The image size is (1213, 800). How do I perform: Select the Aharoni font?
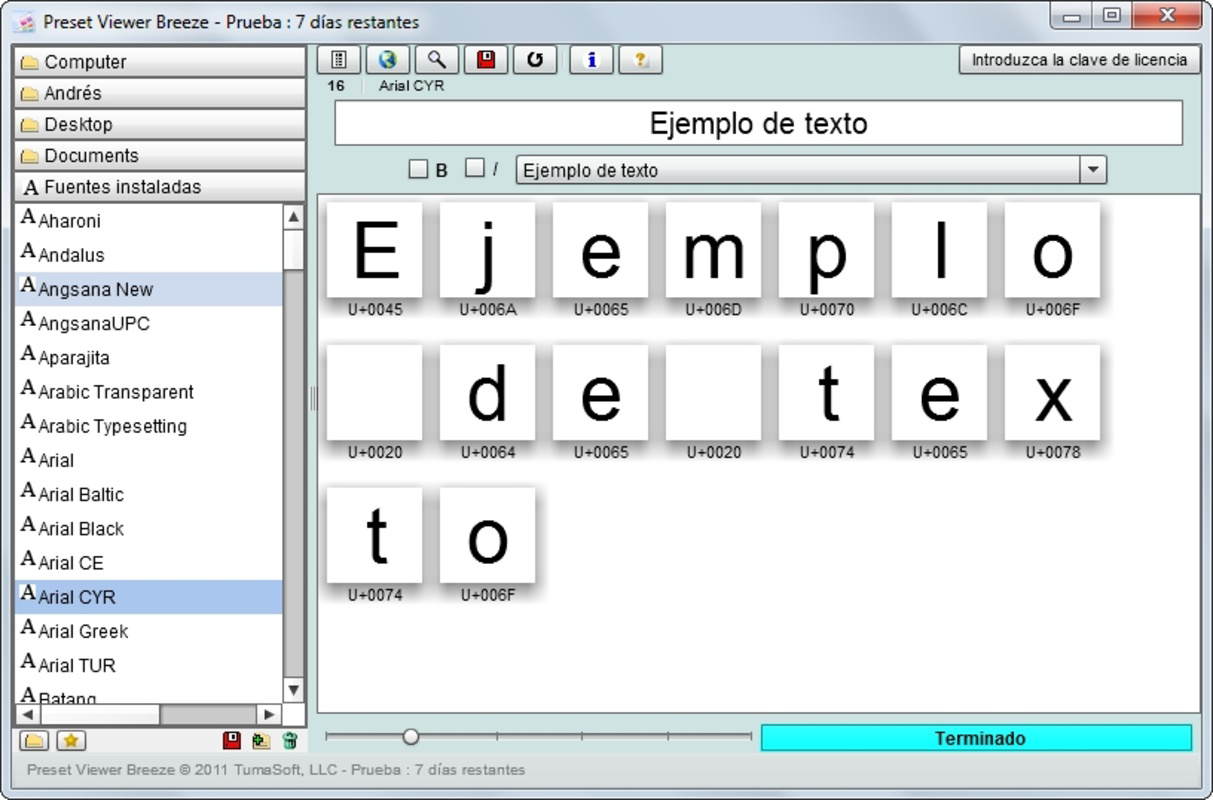(x=149, y=221)
